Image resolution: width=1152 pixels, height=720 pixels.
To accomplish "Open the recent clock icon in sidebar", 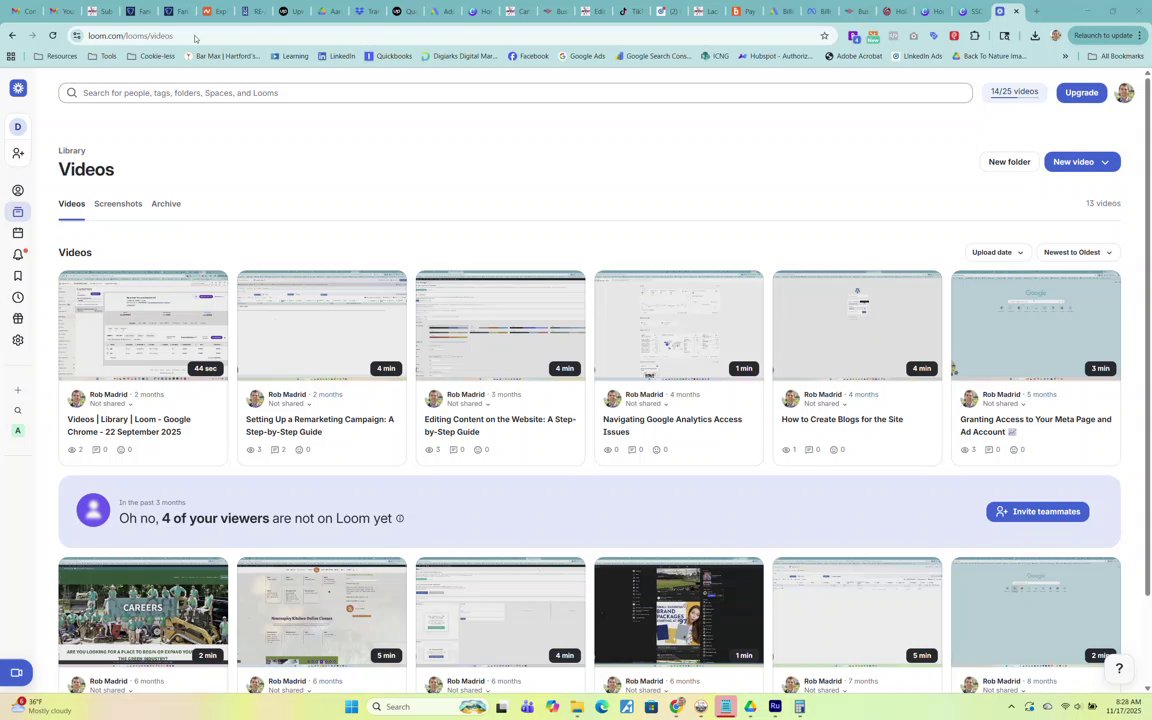I will point(18,298).
